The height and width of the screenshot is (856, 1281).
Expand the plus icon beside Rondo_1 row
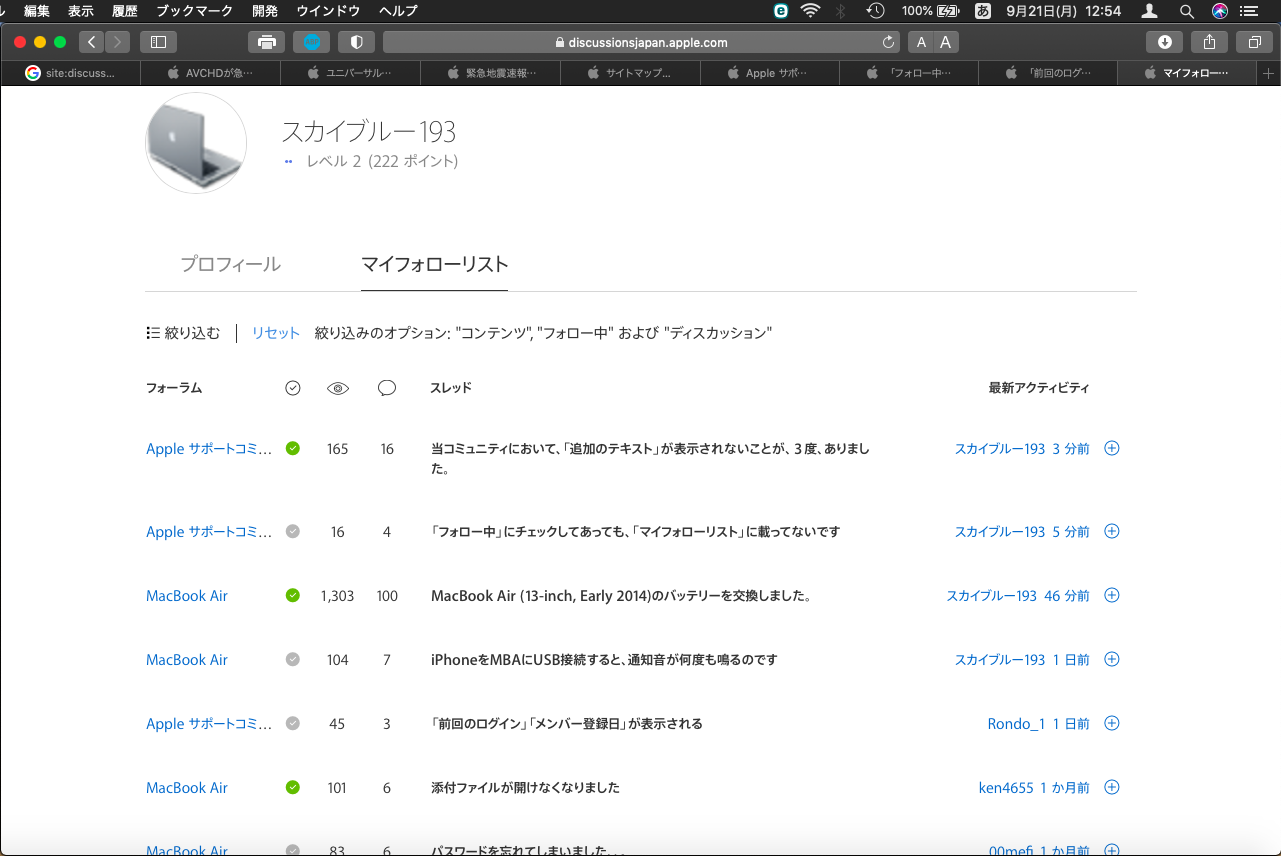tap(1111, 723)
